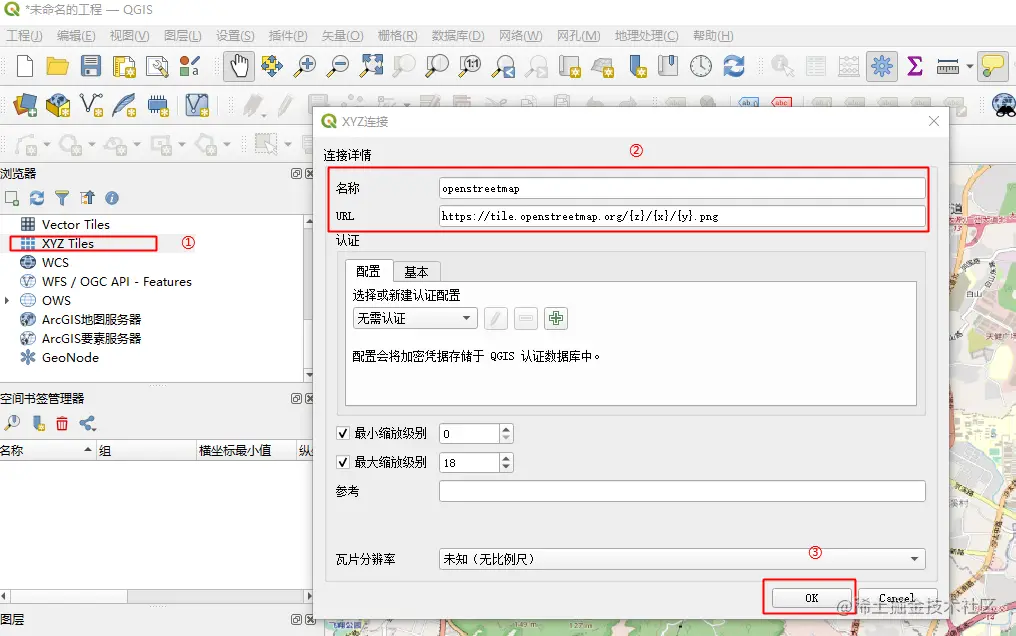Open Browser properties info icon

click(x=112, y=198)
